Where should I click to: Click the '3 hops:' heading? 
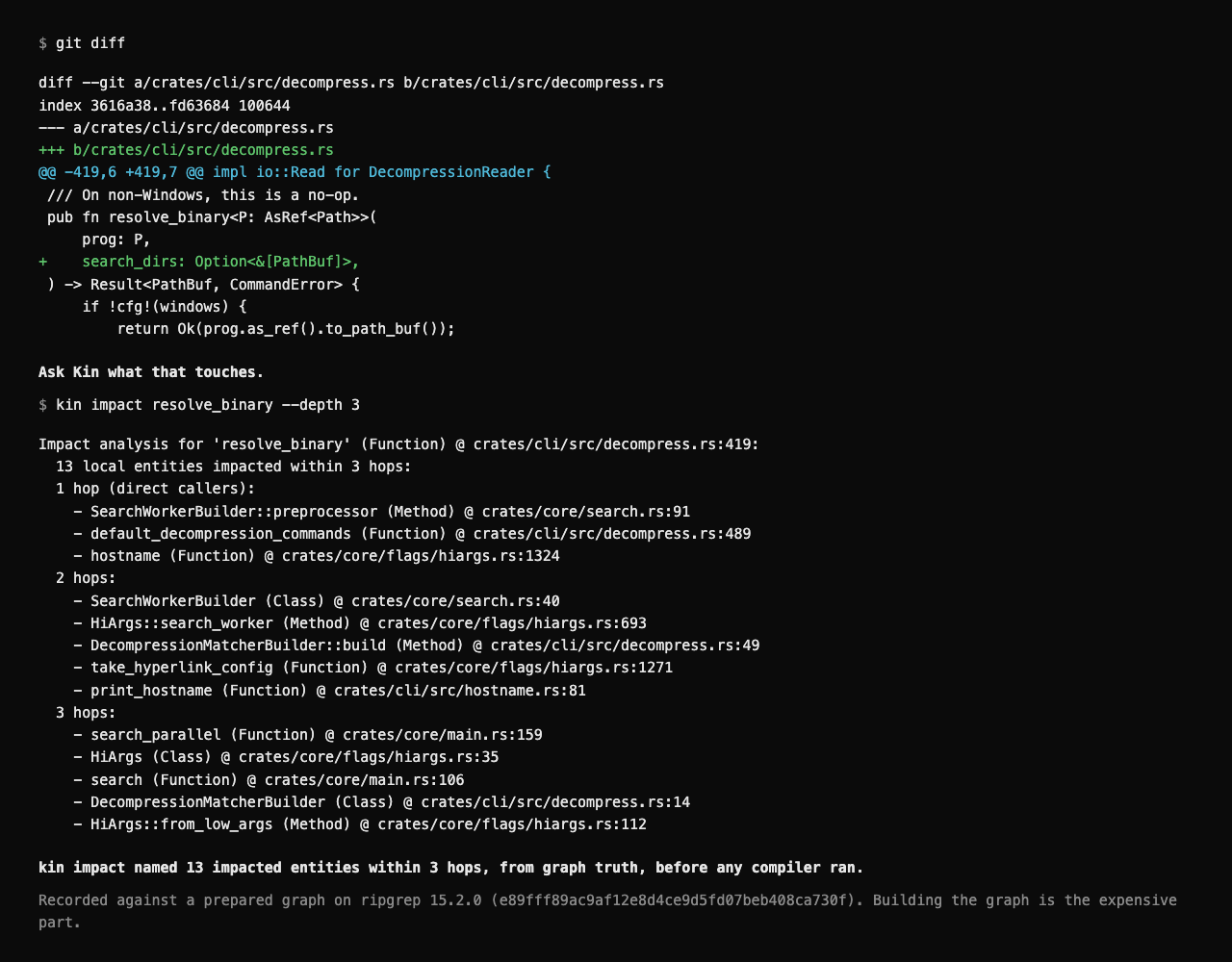click(x=86, y=713)
